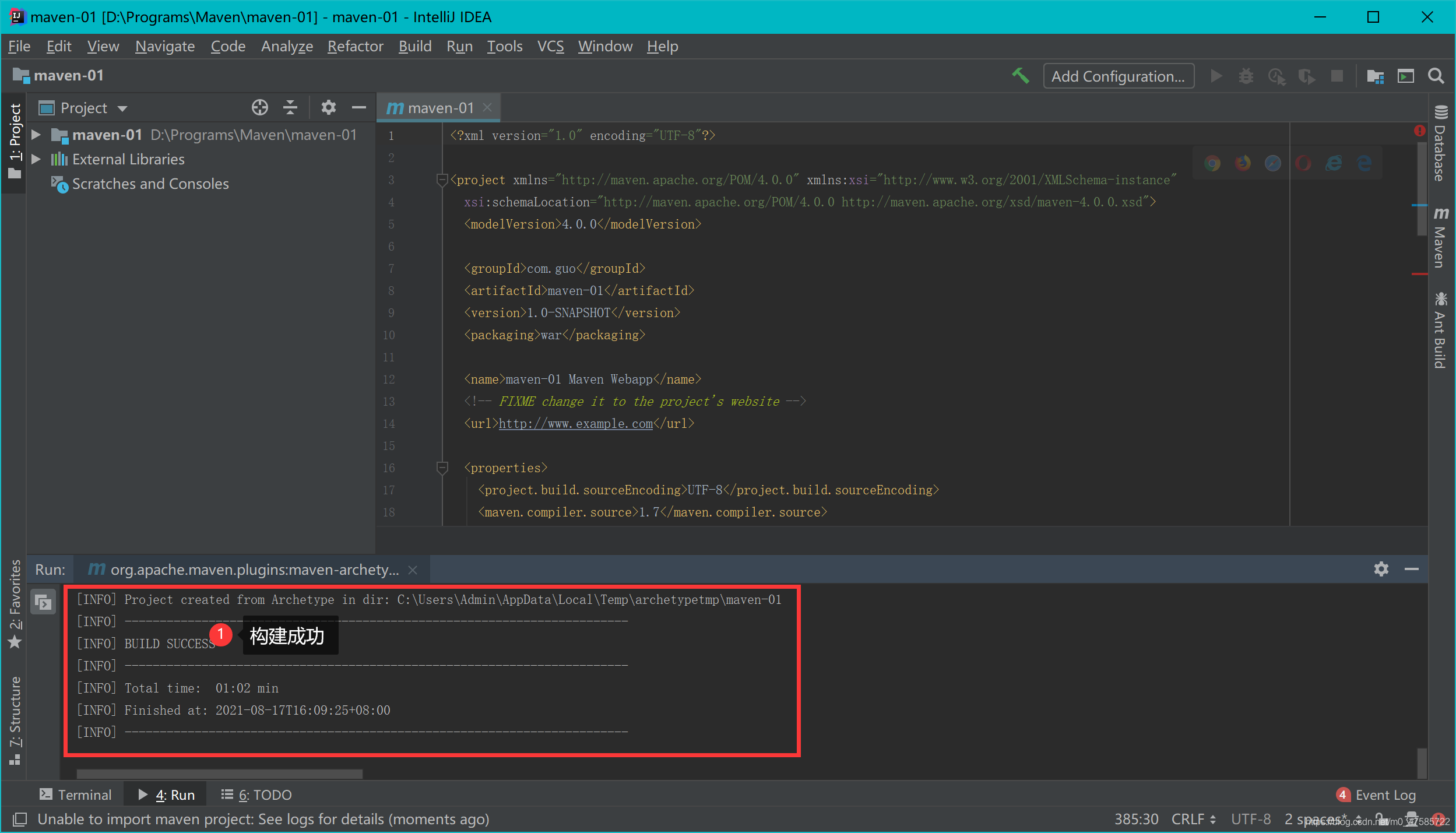1456x833 pixels.
Task: Select Scratches and Consoles tree item
Action: [140, 184]
